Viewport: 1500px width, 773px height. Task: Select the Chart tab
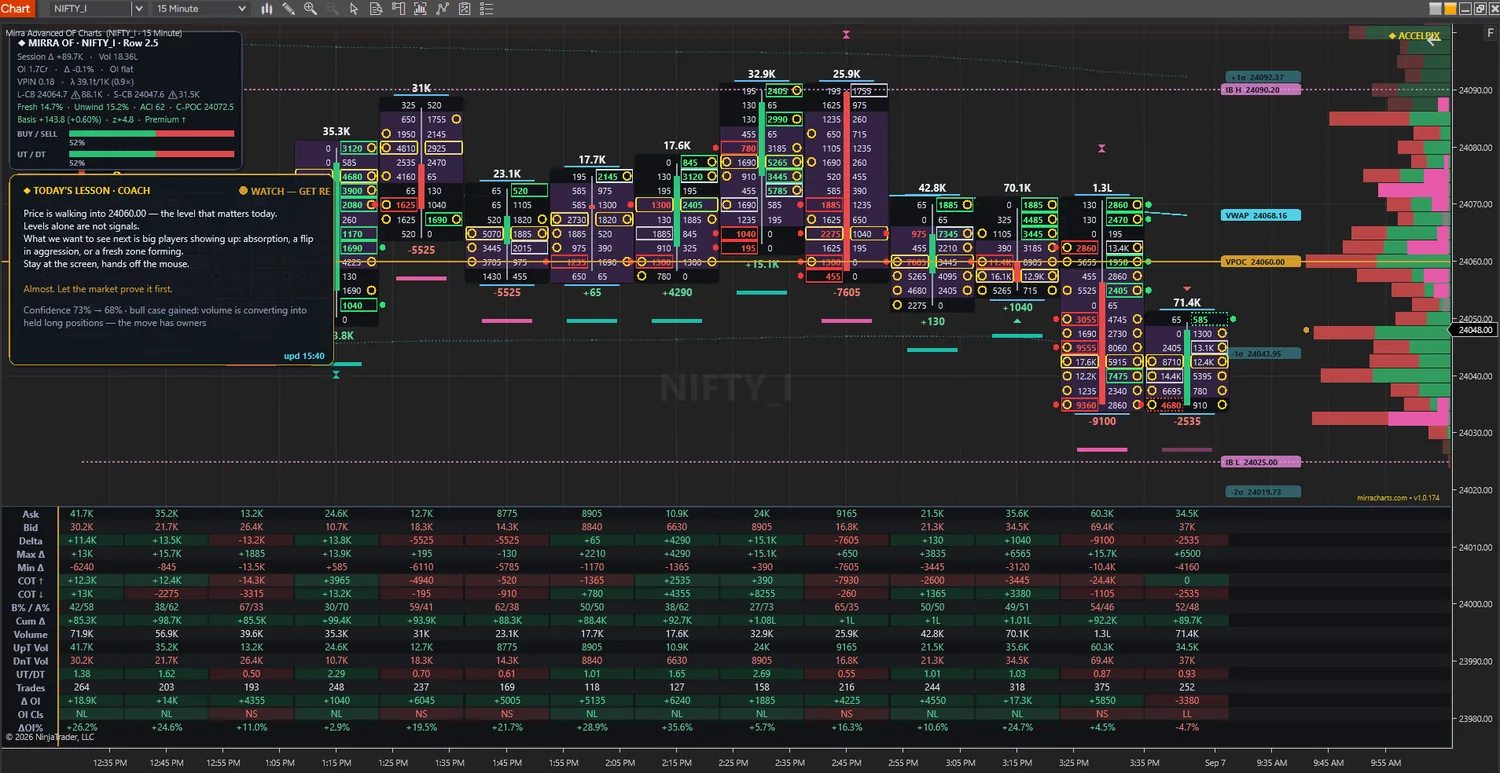16,9
